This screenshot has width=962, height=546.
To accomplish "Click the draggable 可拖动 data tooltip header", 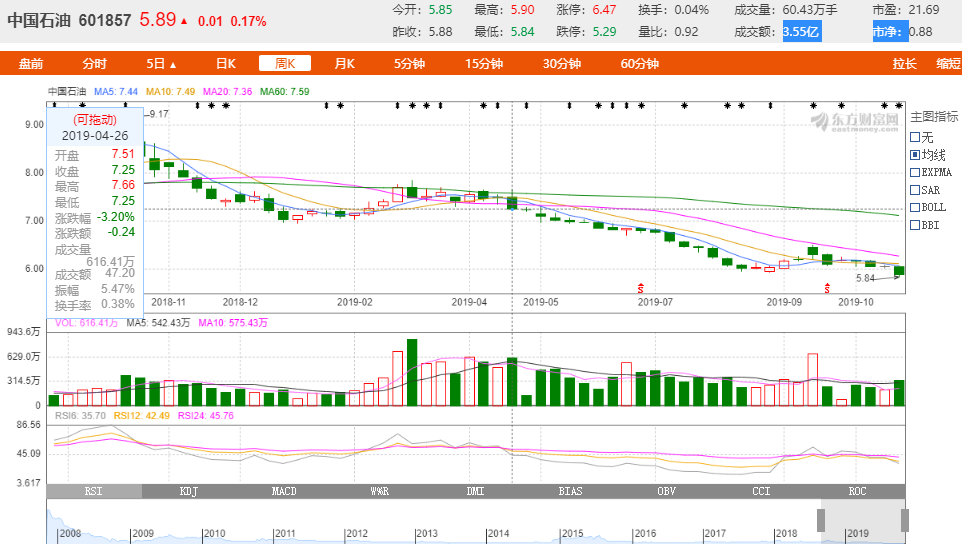I will coord(95,120).
